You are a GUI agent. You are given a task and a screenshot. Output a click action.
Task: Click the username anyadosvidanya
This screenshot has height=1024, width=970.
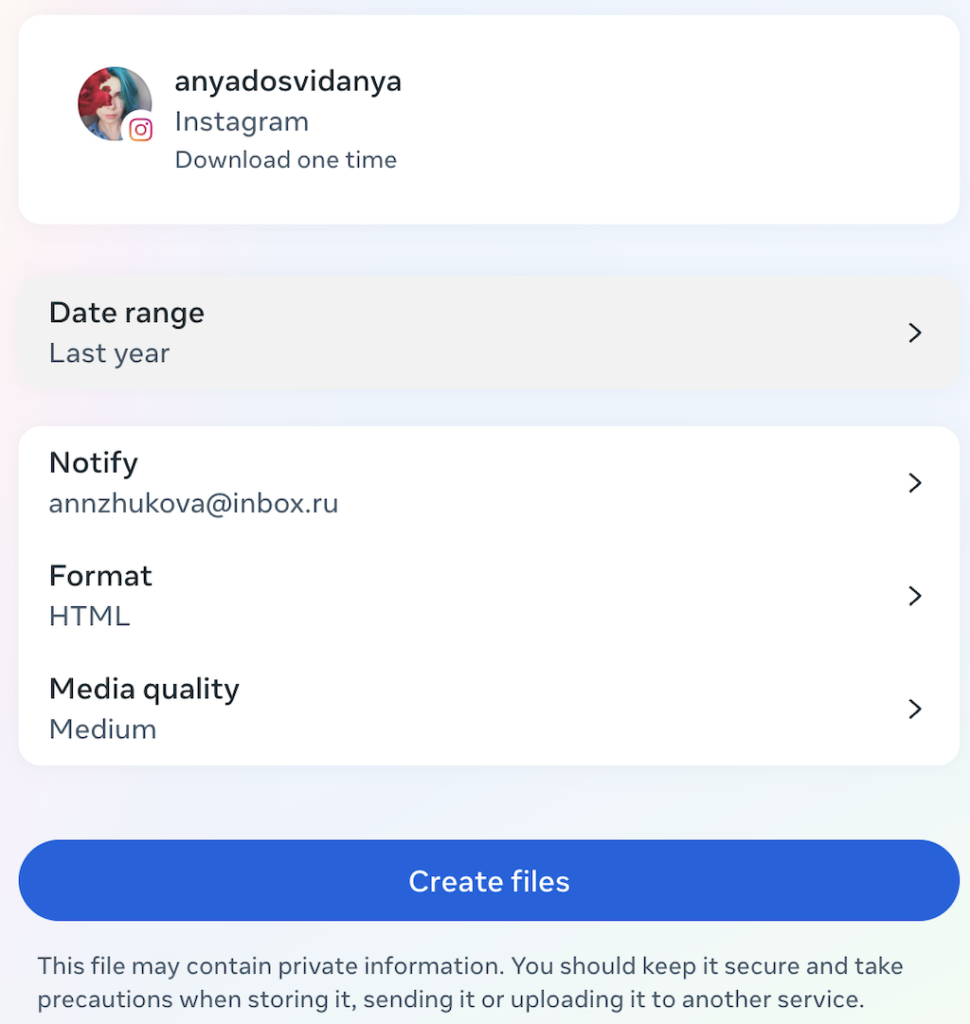point(288,80)
